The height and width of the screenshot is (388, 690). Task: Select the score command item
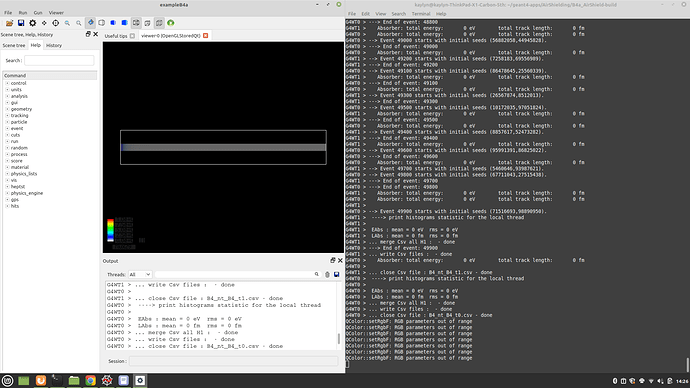coord(17,161)
